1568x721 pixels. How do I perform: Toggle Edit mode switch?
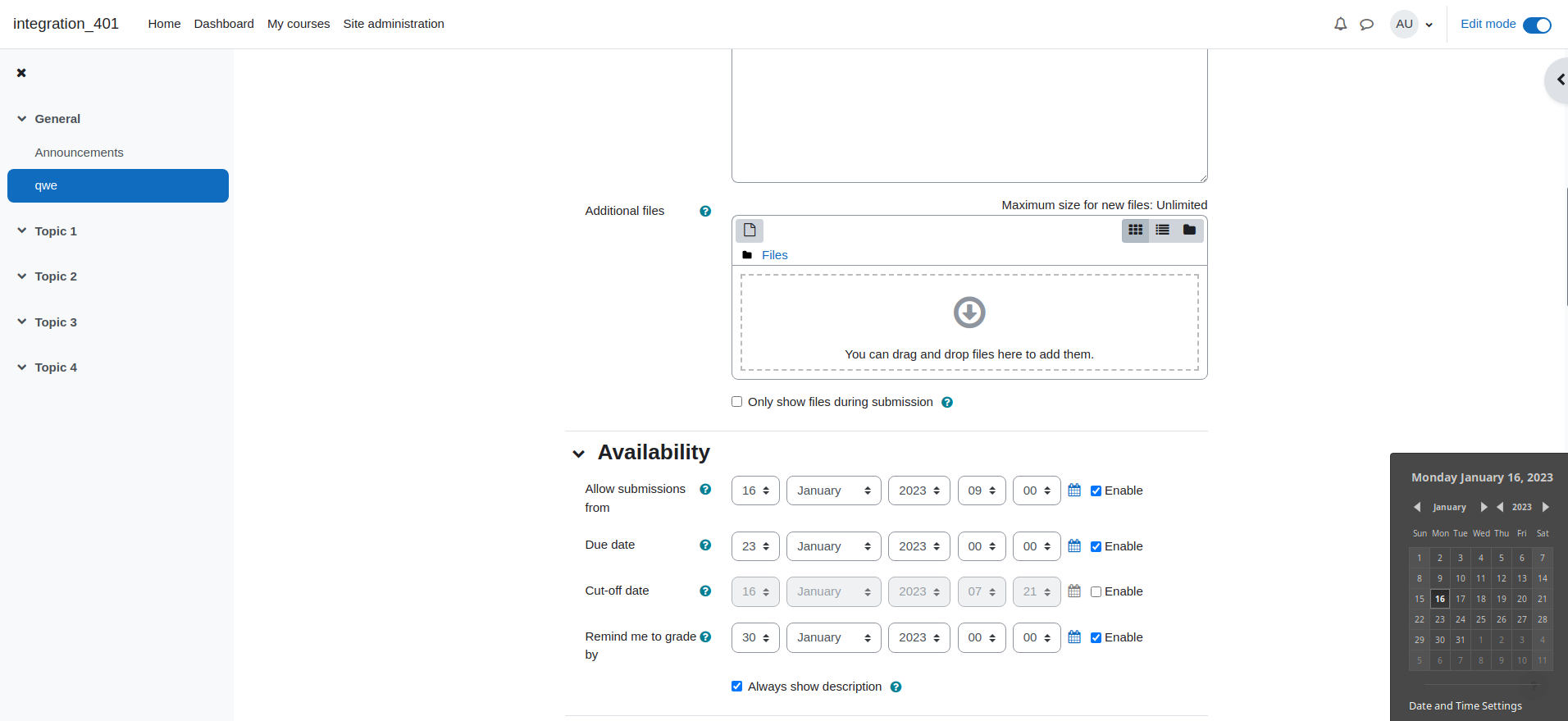tap(1537, 25)
